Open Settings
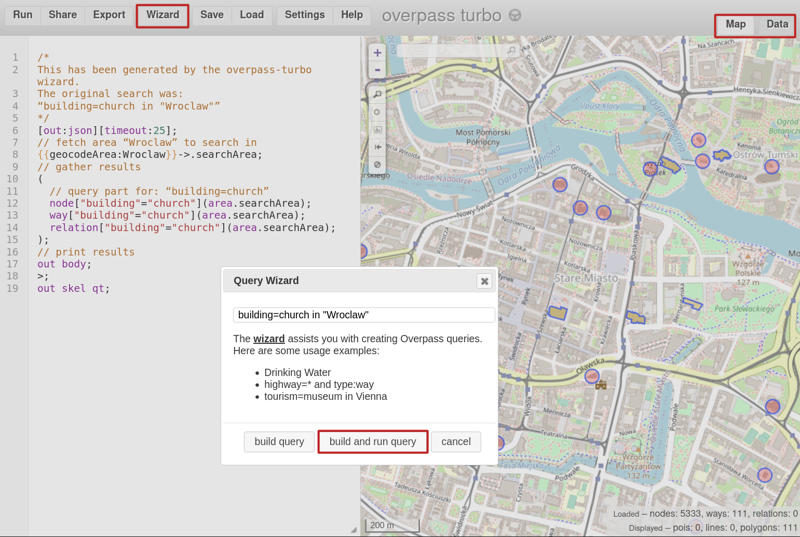 coord(305,15)
